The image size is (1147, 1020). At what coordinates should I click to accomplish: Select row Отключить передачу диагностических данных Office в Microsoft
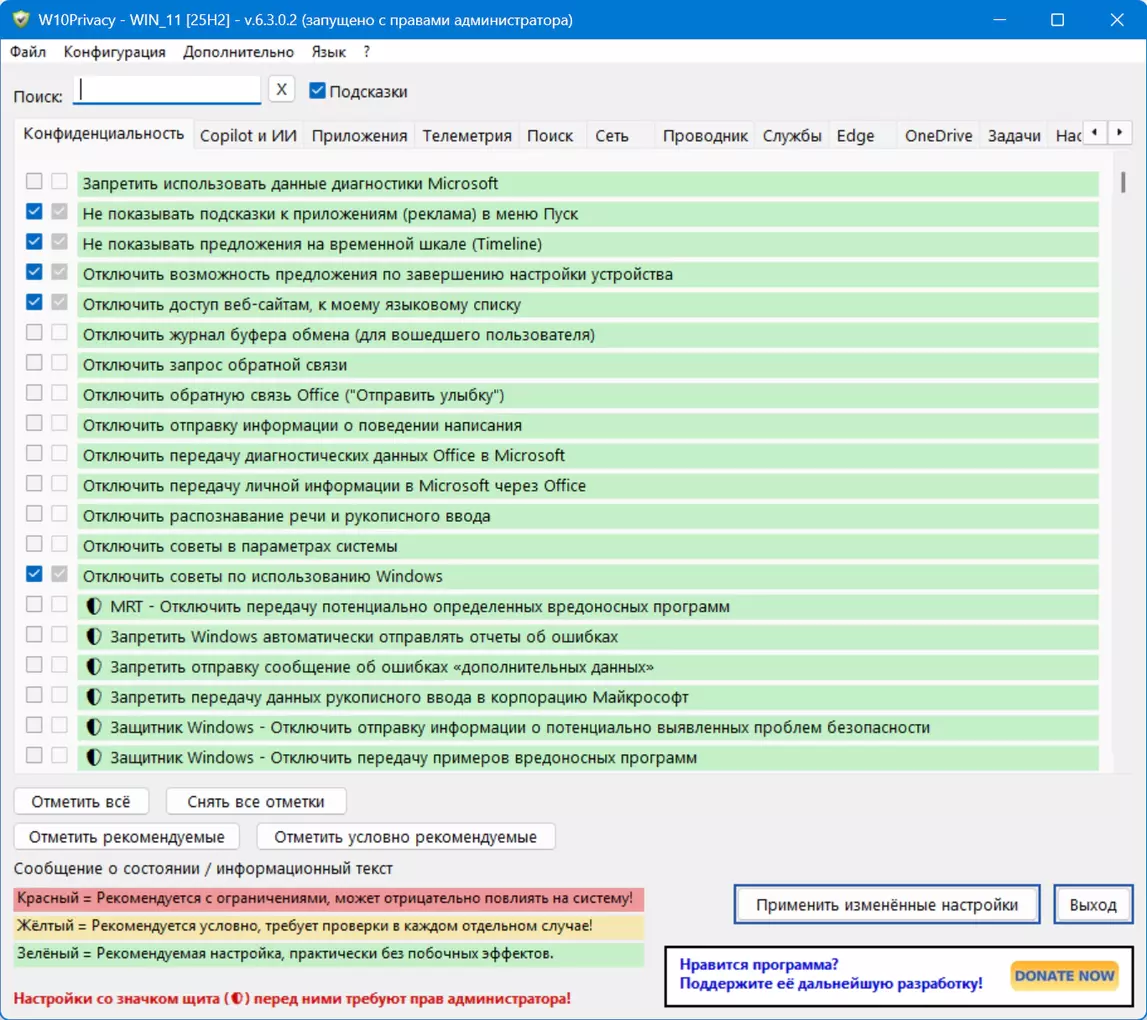pyautogui.click(x=587, y=455)
